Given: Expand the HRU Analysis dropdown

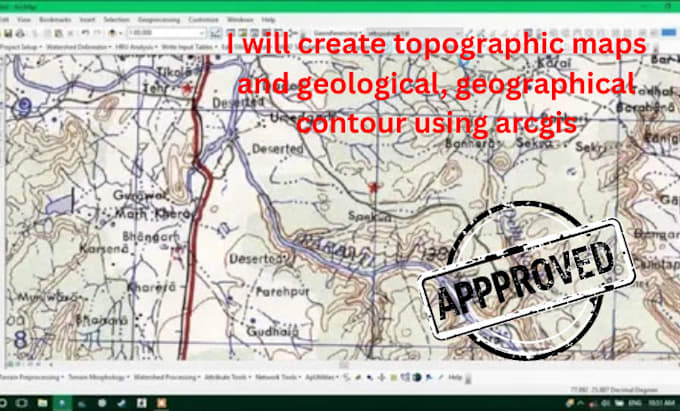Looking at the screenshot, I should [137, 47].
